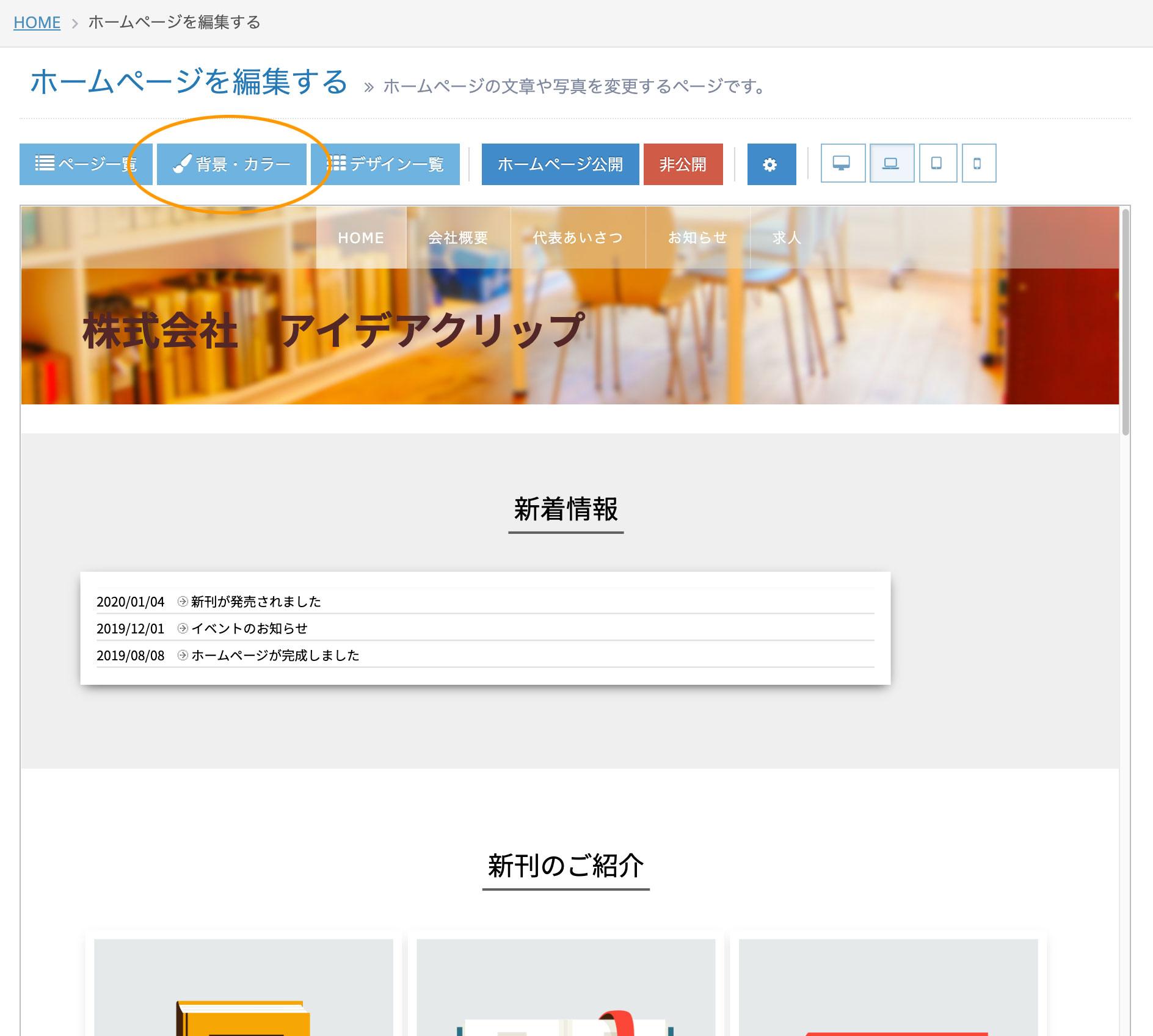The height and width of the screenshot is (1036, 1153).
Task: Click the 新着情報 section heading
Action: point(566,509)
